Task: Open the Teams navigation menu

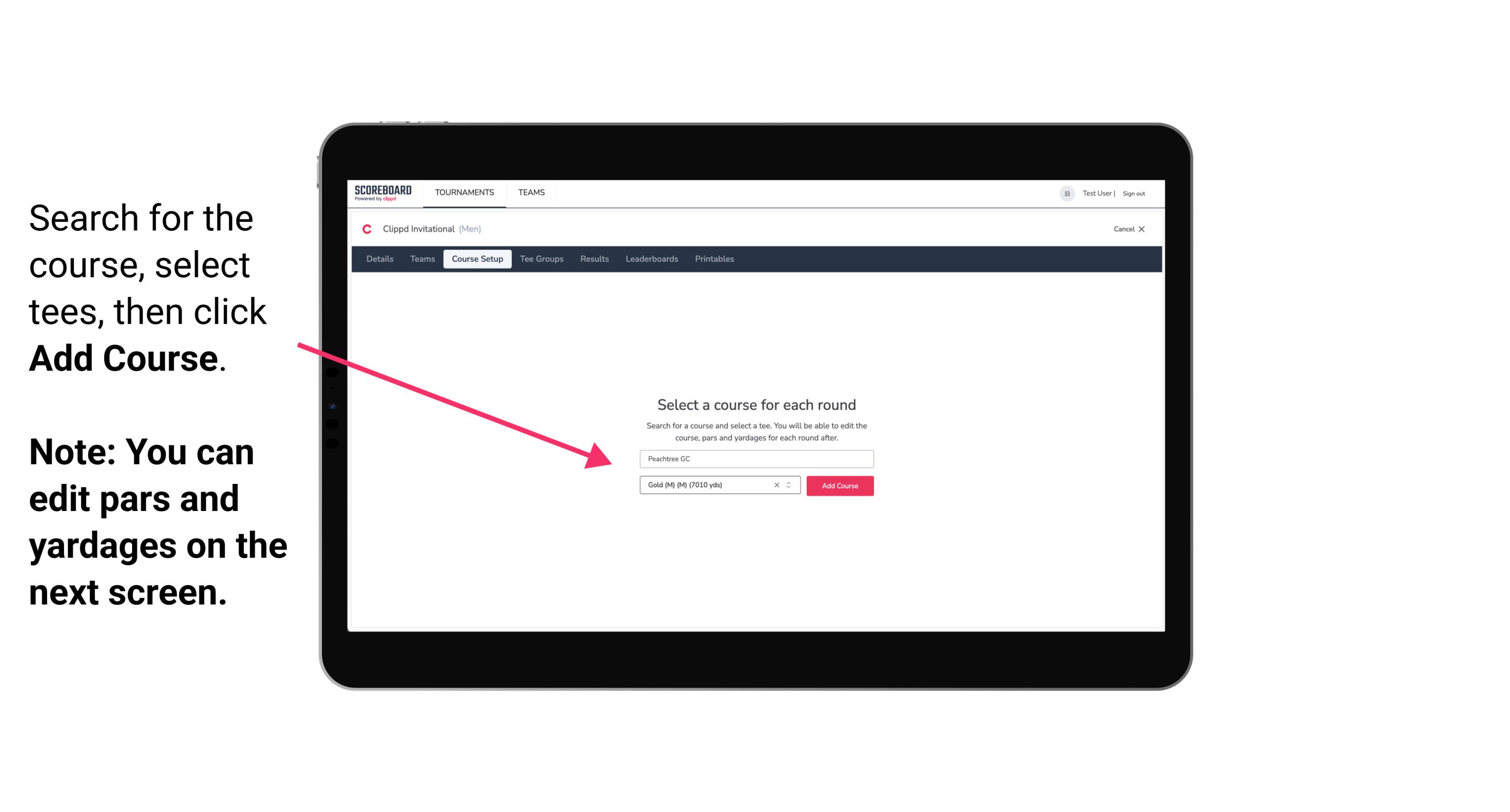Action: point(529,192)
